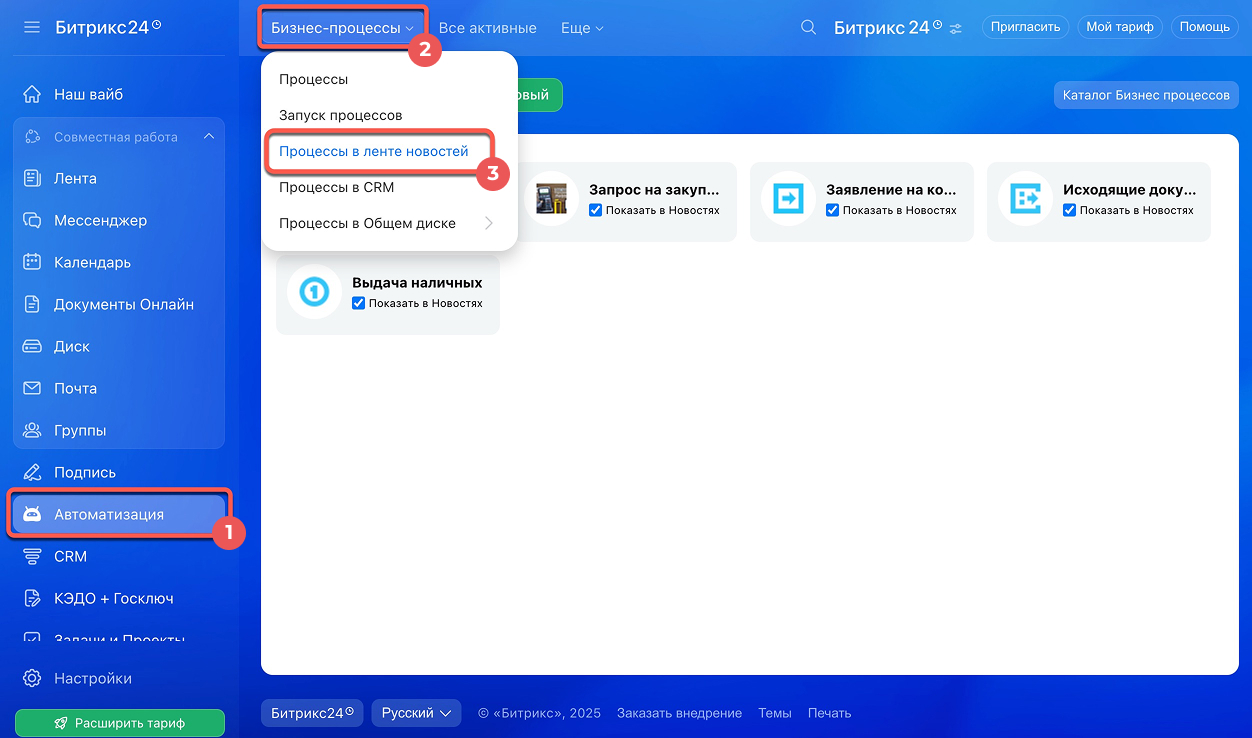The height and width of the screenshot is (738, 1252).
Task: Click the CRM funnel icon
Action: click(32, 556)
